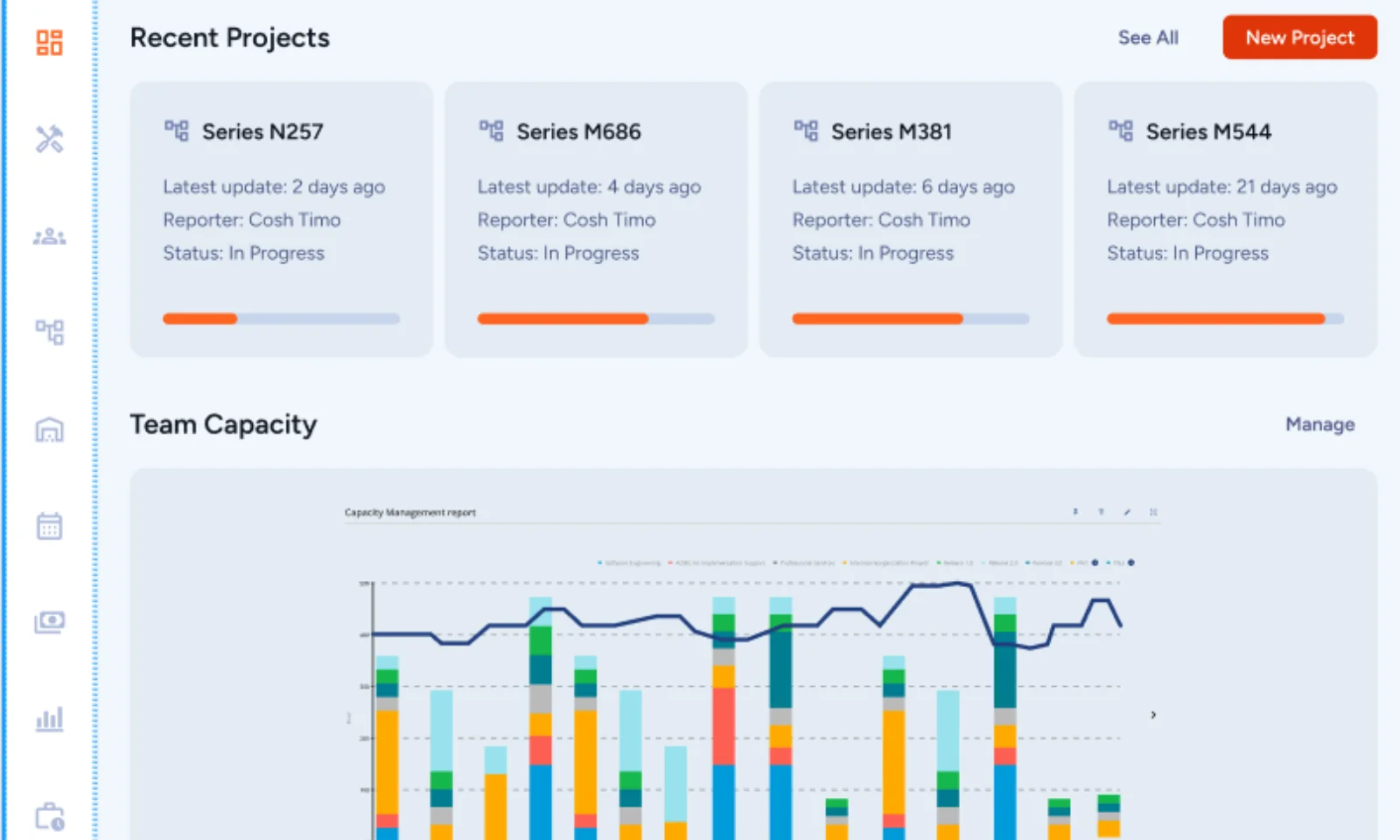Open the money/finance icon in sidebar

49,622
